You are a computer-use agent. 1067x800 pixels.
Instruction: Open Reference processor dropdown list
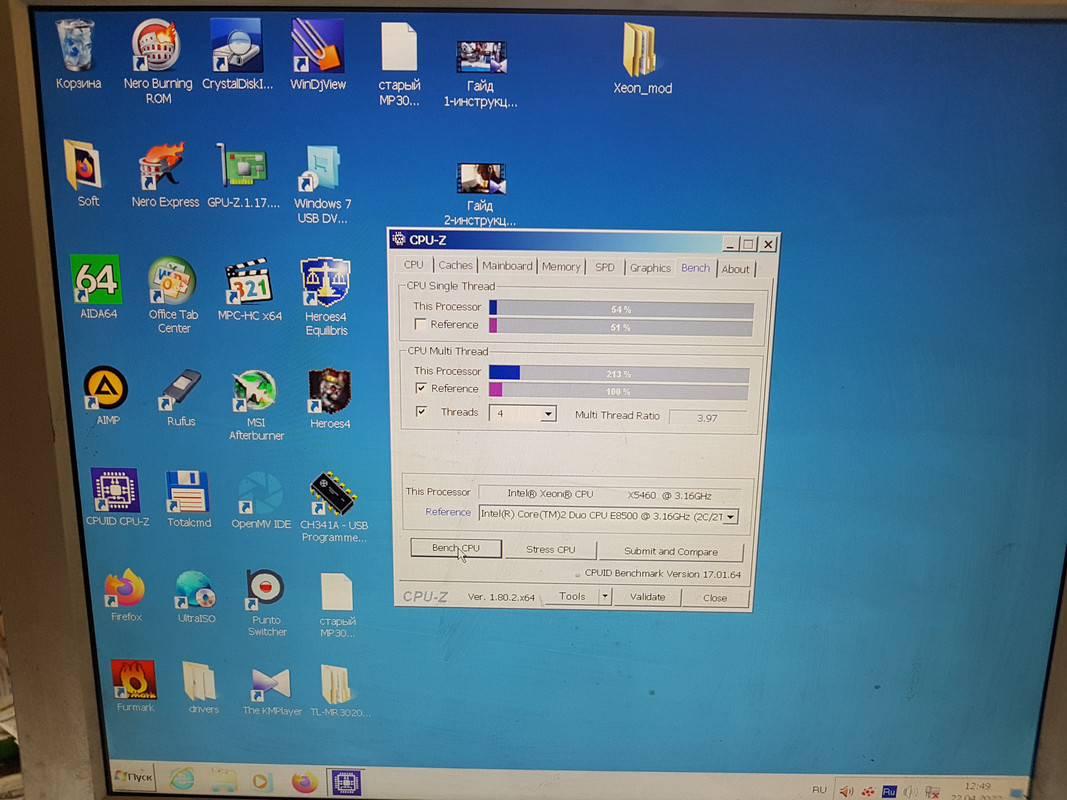point(730,517)
